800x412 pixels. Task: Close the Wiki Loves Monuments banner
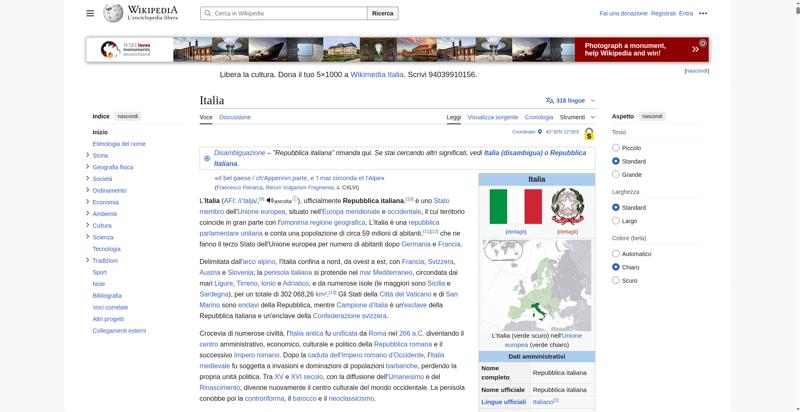703,43
